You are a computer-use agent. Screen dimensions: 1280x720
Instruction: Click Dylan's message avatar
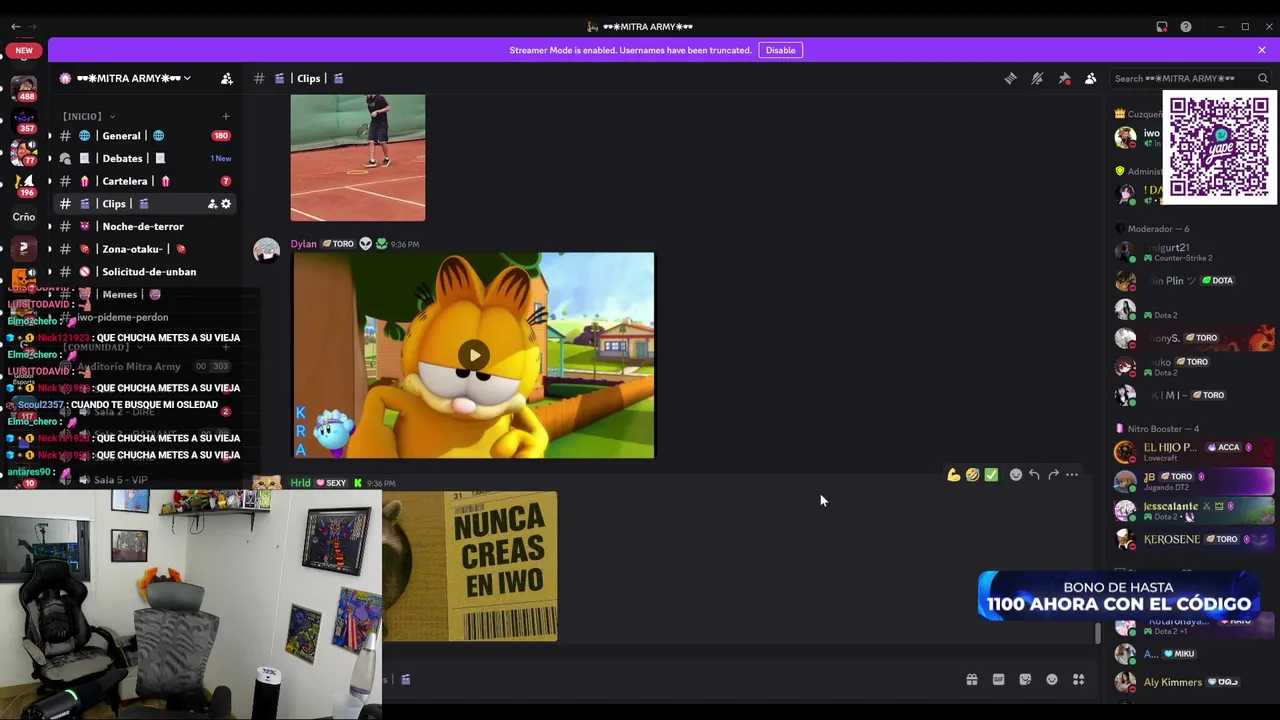coord(266,251)
